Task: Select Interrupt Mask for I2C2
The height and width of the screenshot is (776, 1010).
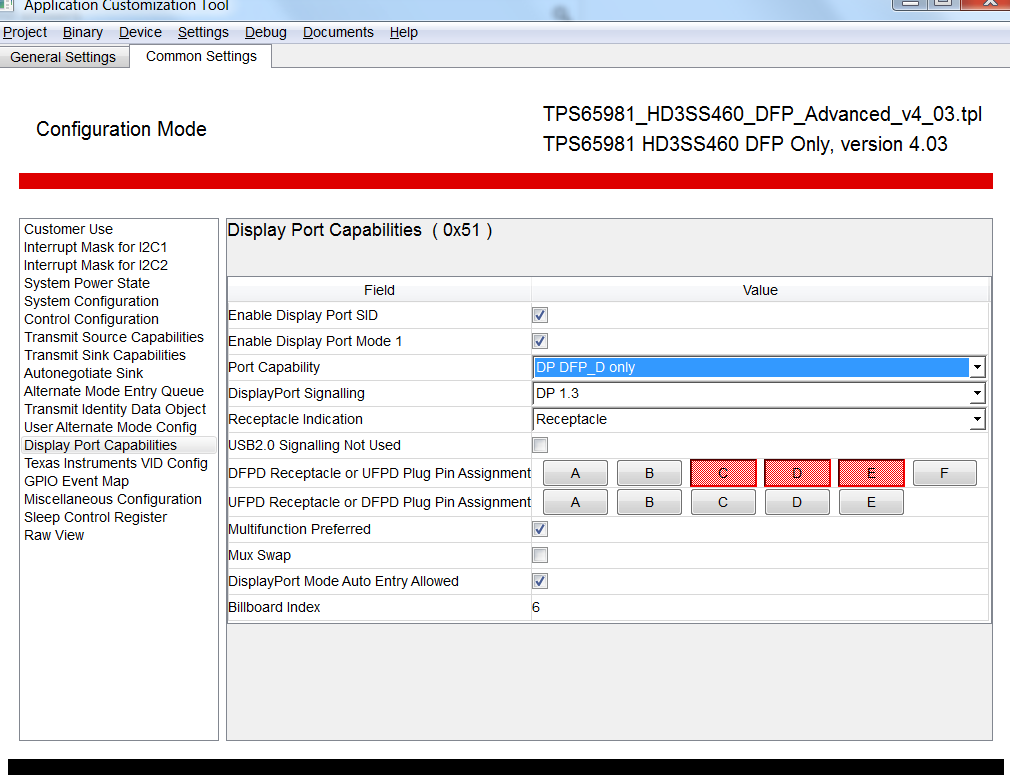Action: [x=95, y=265]
